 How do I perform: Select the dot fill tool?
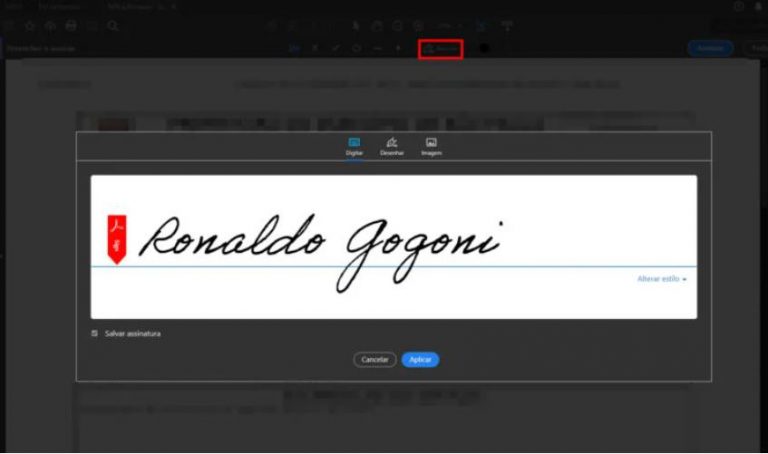tap(398, 48)
